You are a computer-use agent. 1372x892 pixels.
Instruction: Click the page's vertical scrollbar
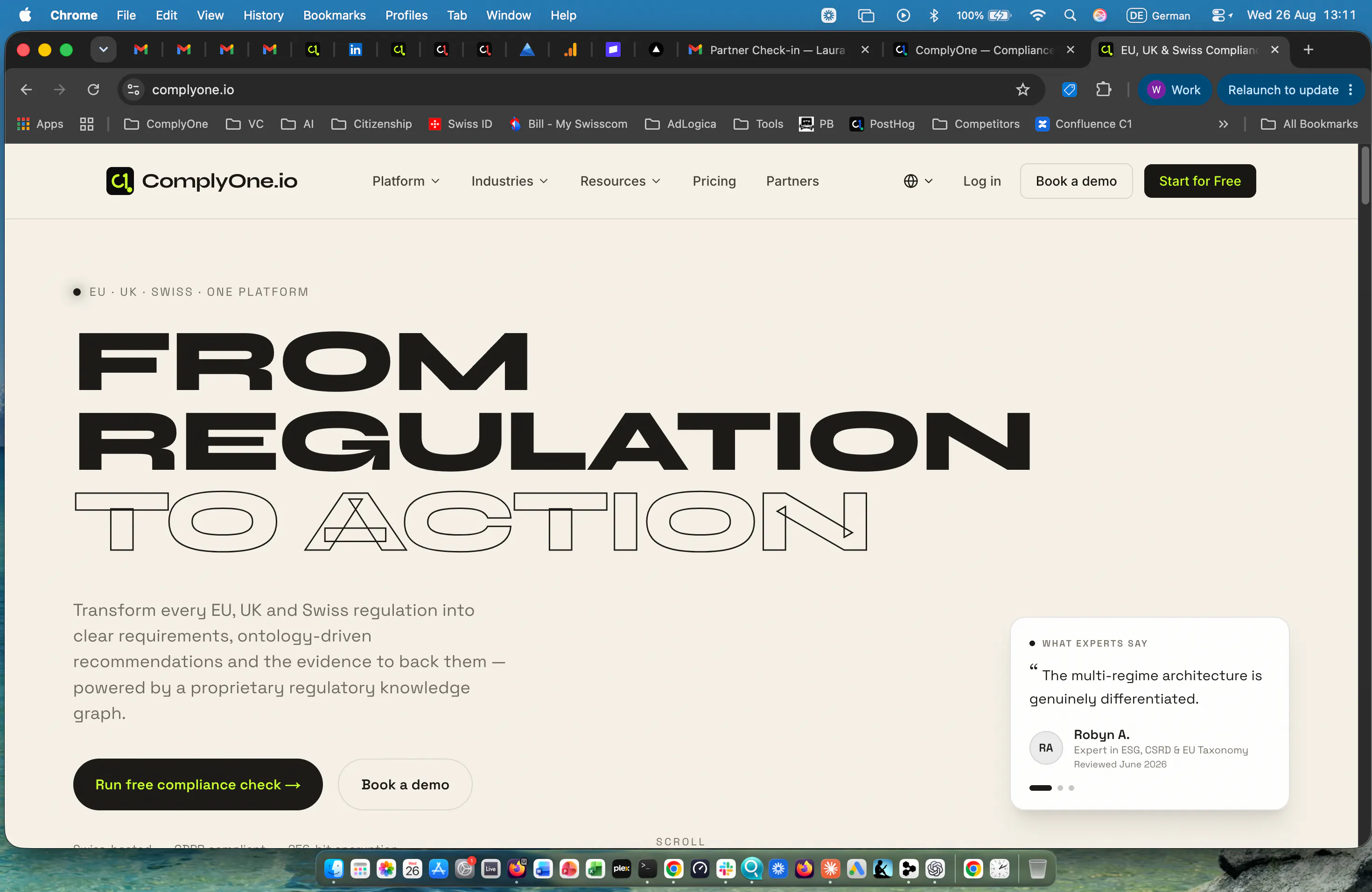pos(1365,175)
